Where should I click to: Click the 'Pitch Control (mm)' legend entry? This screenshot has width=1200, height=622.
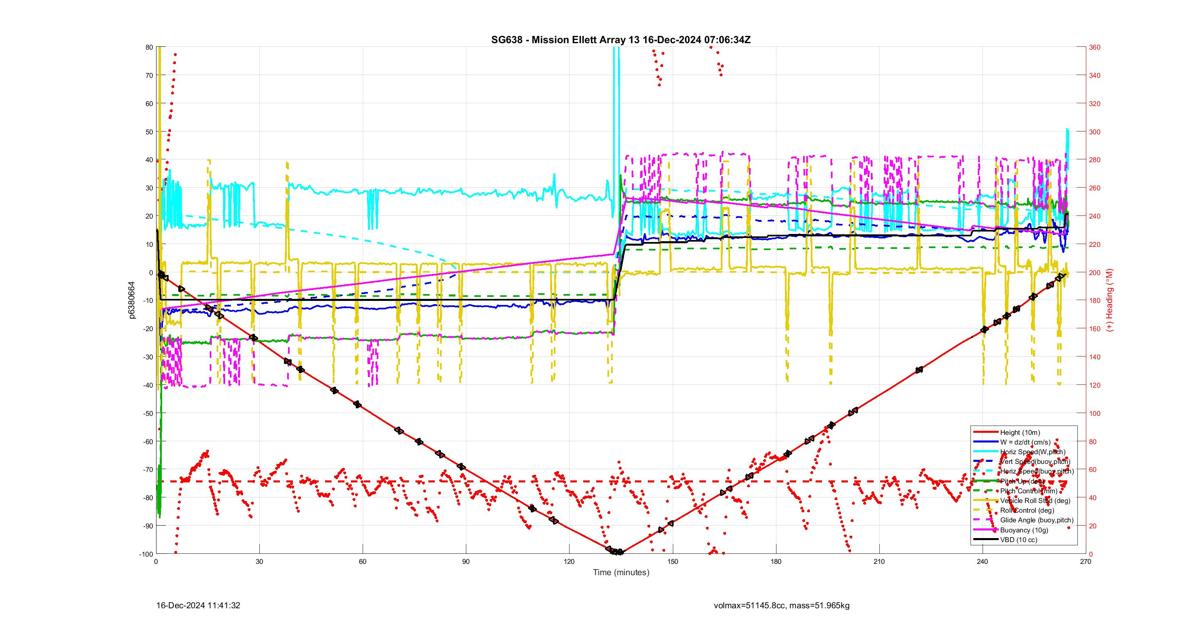[1029, 491]
